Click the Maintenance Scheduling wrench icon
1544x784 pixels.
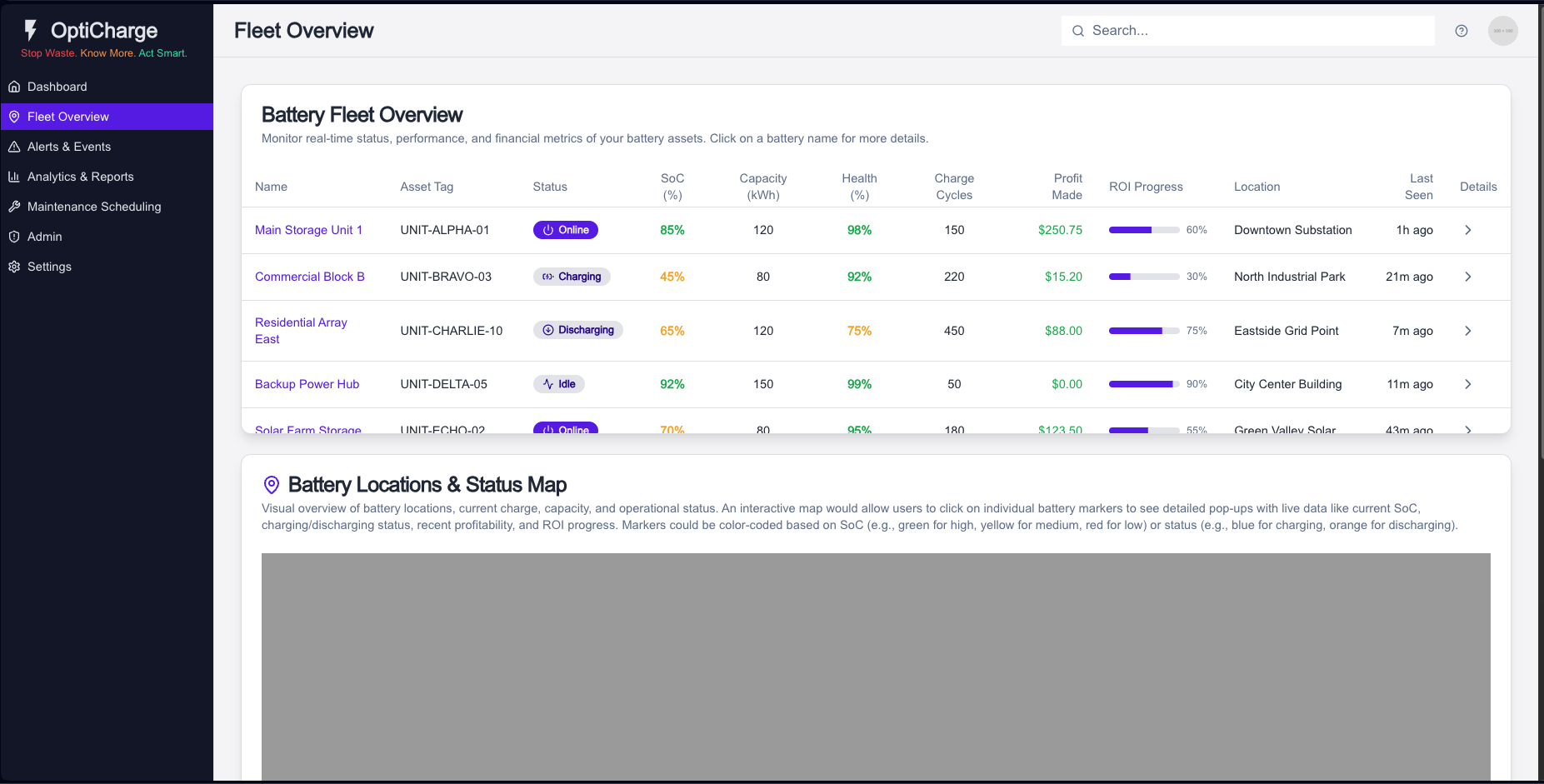(14, 206)
